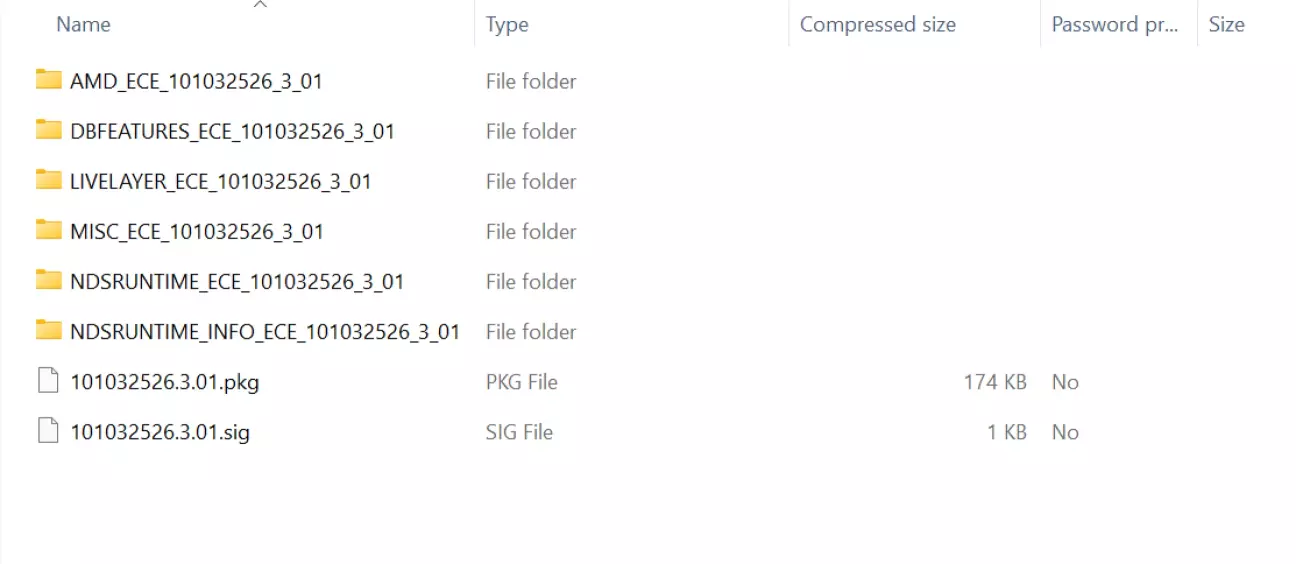Toggle sort arrow above the Name column

point(260,5)
